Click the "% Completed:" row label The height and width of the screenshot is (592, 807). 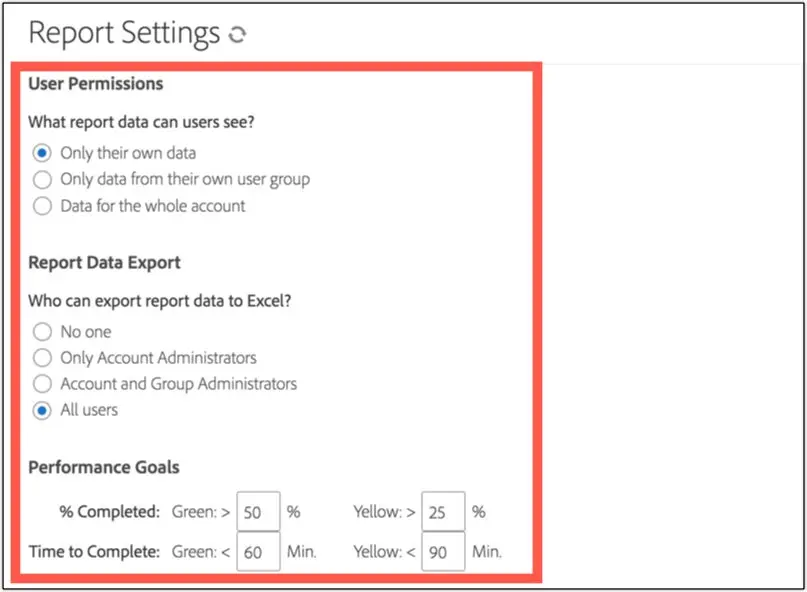109,512
